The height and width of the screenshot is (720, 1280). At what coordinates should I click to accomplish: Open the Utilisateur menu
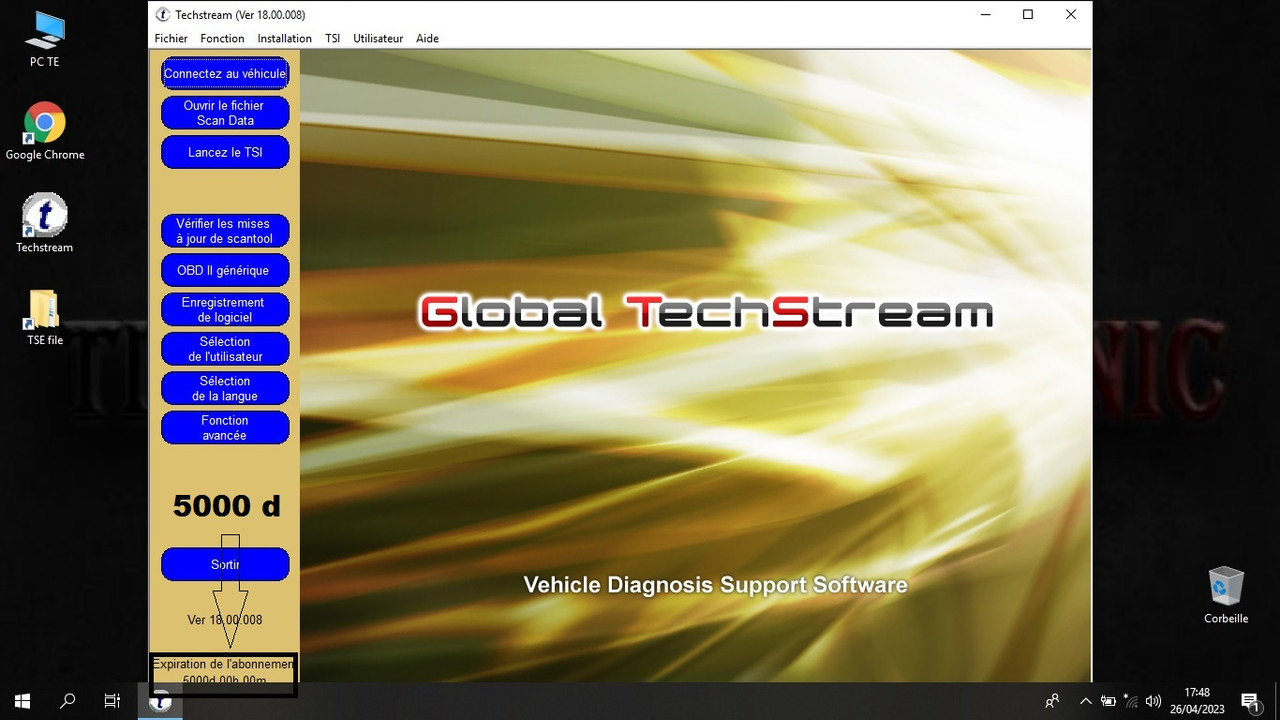(378, 38)
